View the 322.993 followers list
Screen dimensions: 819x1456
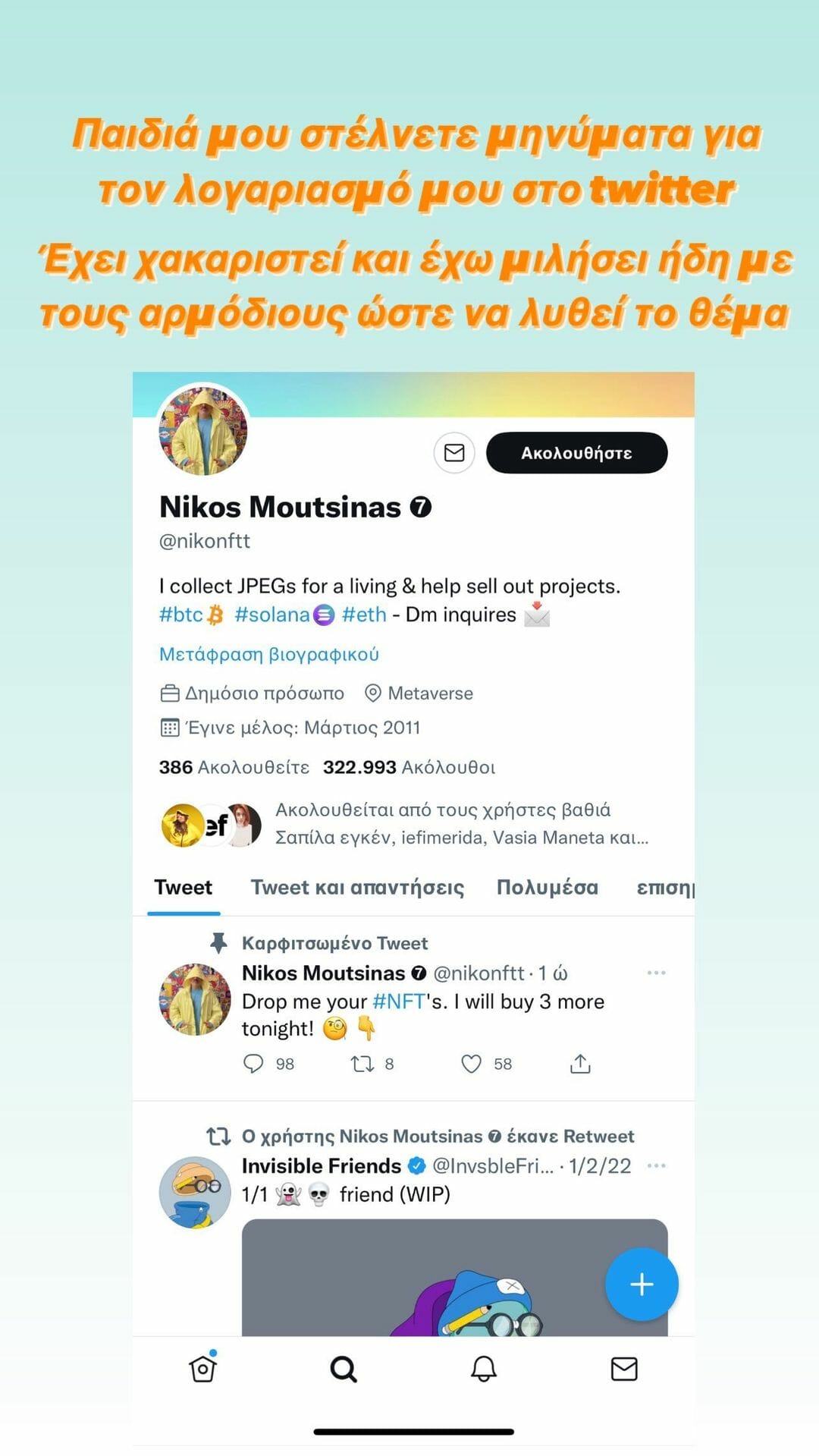point(409,767)
